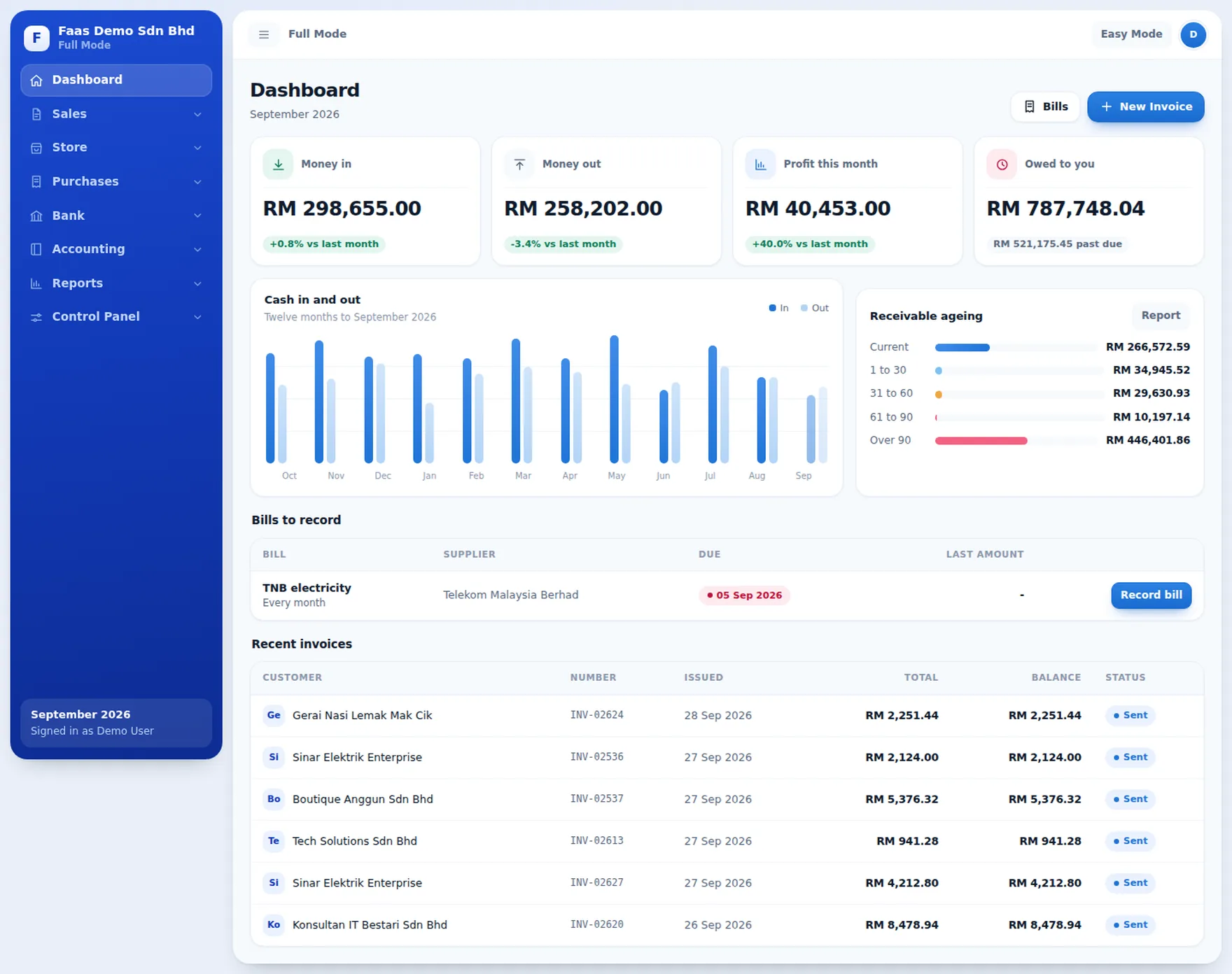The width and height of the screenshot is (1232, 974).
Task: Click the plus icon on New Invoice
Action: (1107, 106)
